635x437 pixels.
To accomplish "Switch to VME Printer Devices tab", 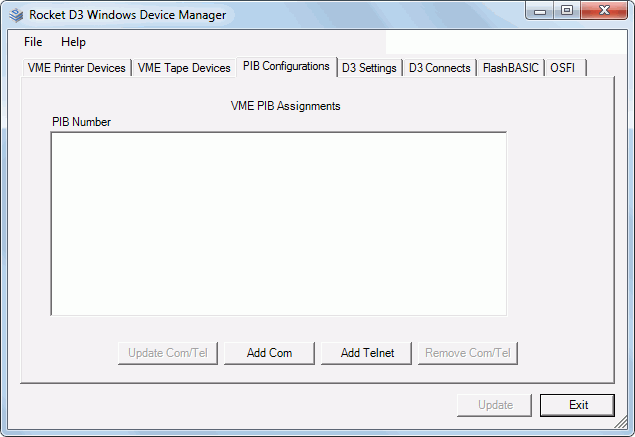I will click(77, 68).
